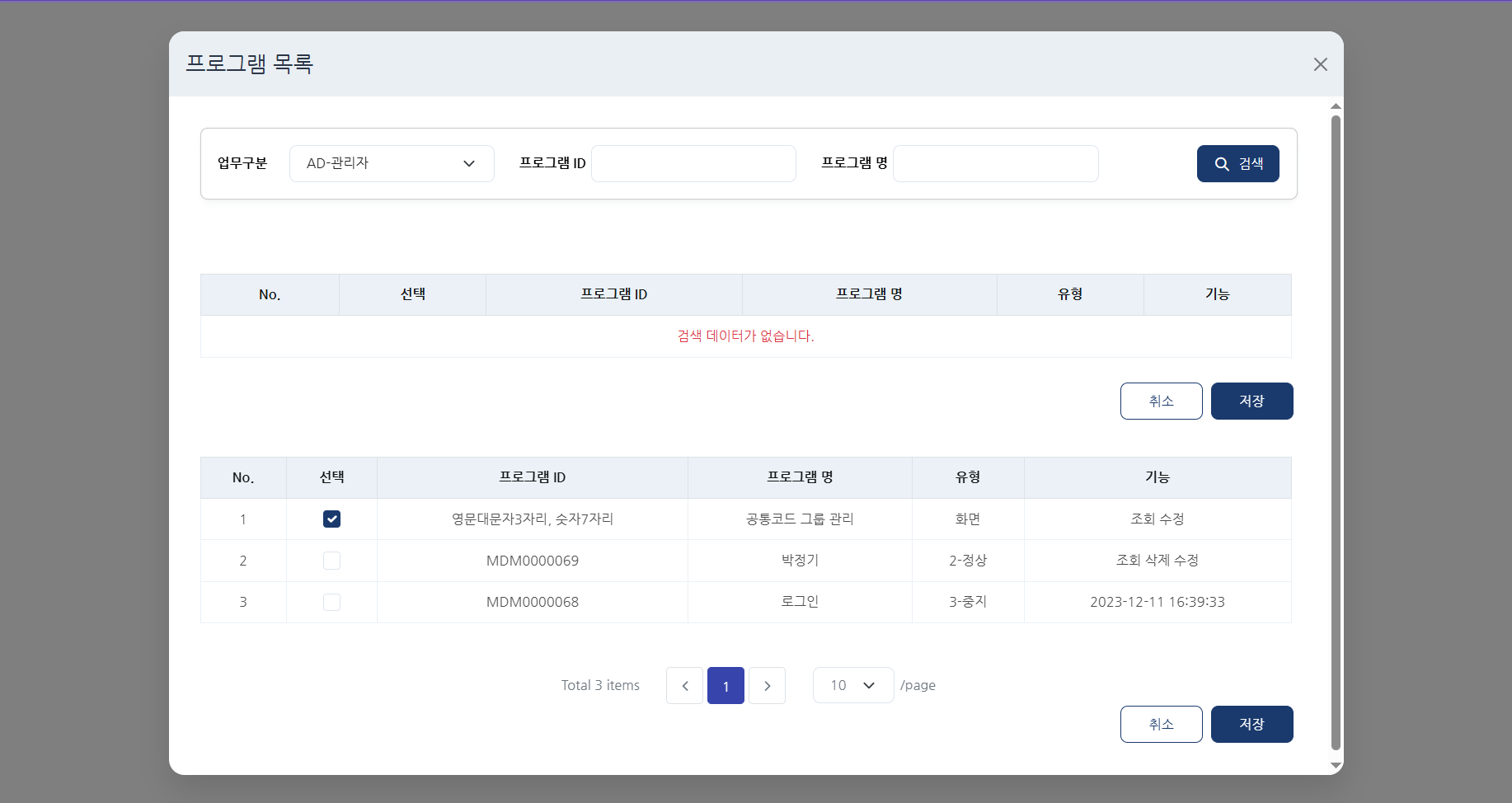This screenshot has height=803, width=1512.
Task: Click the bottom 취소 cancel button
Action: click(1161, 724)
